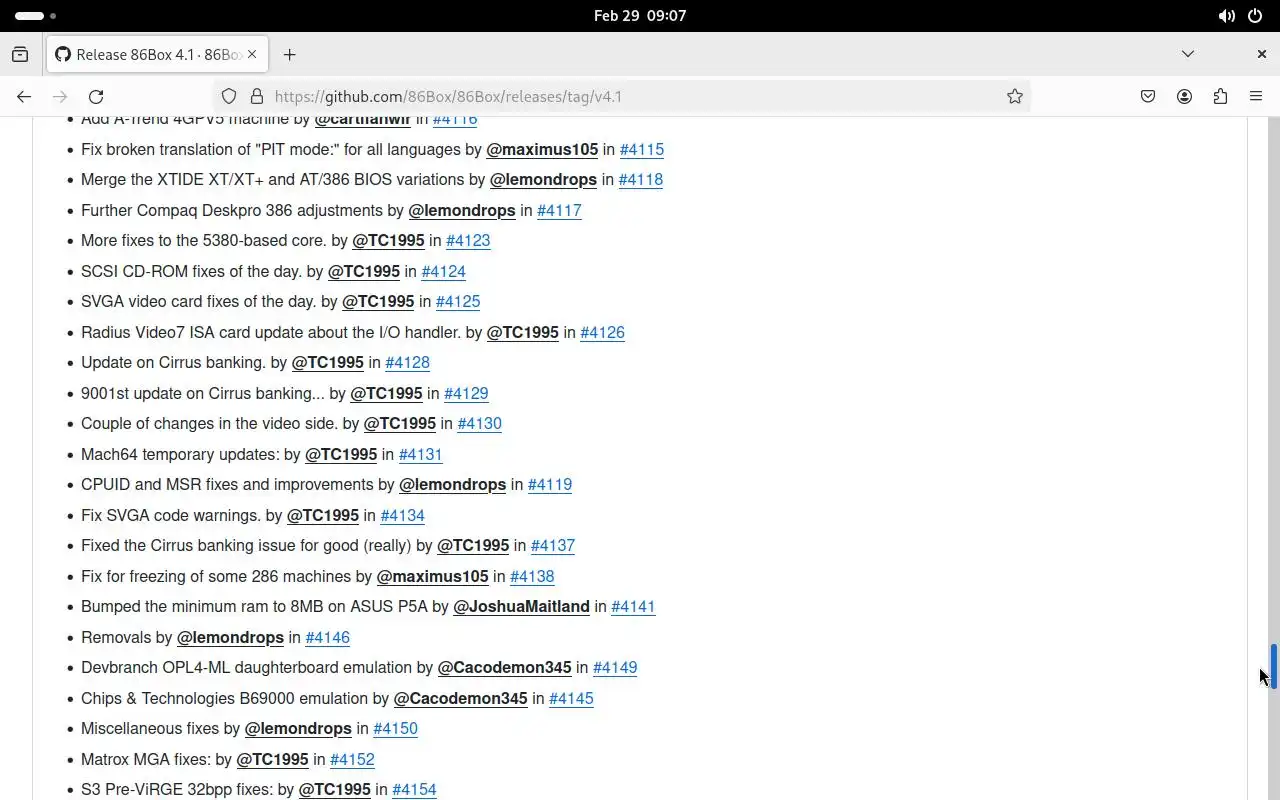Select the Release 86Box 4.1 tab

[x=156, y=54]
